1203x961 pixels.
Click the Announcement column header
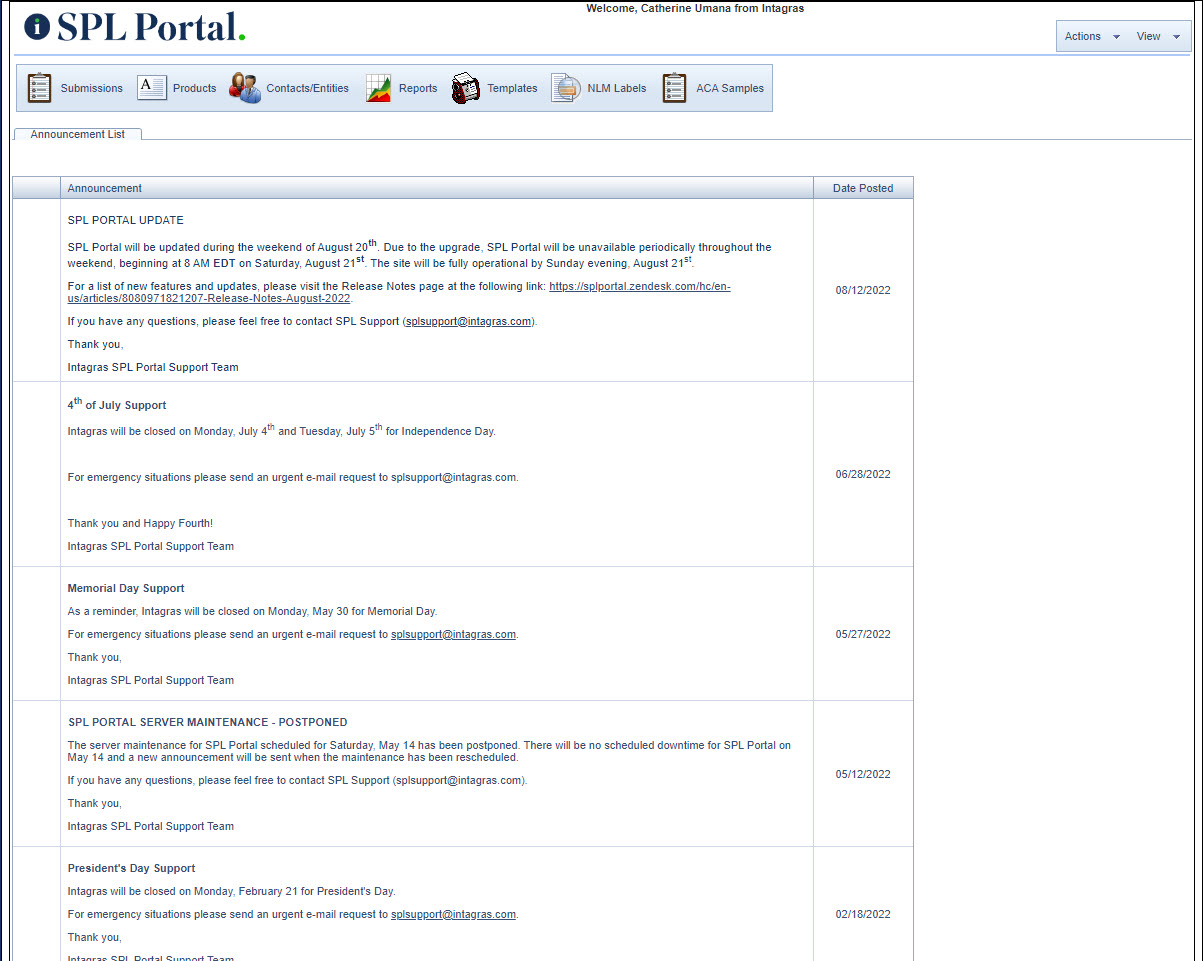coord(437,188)
